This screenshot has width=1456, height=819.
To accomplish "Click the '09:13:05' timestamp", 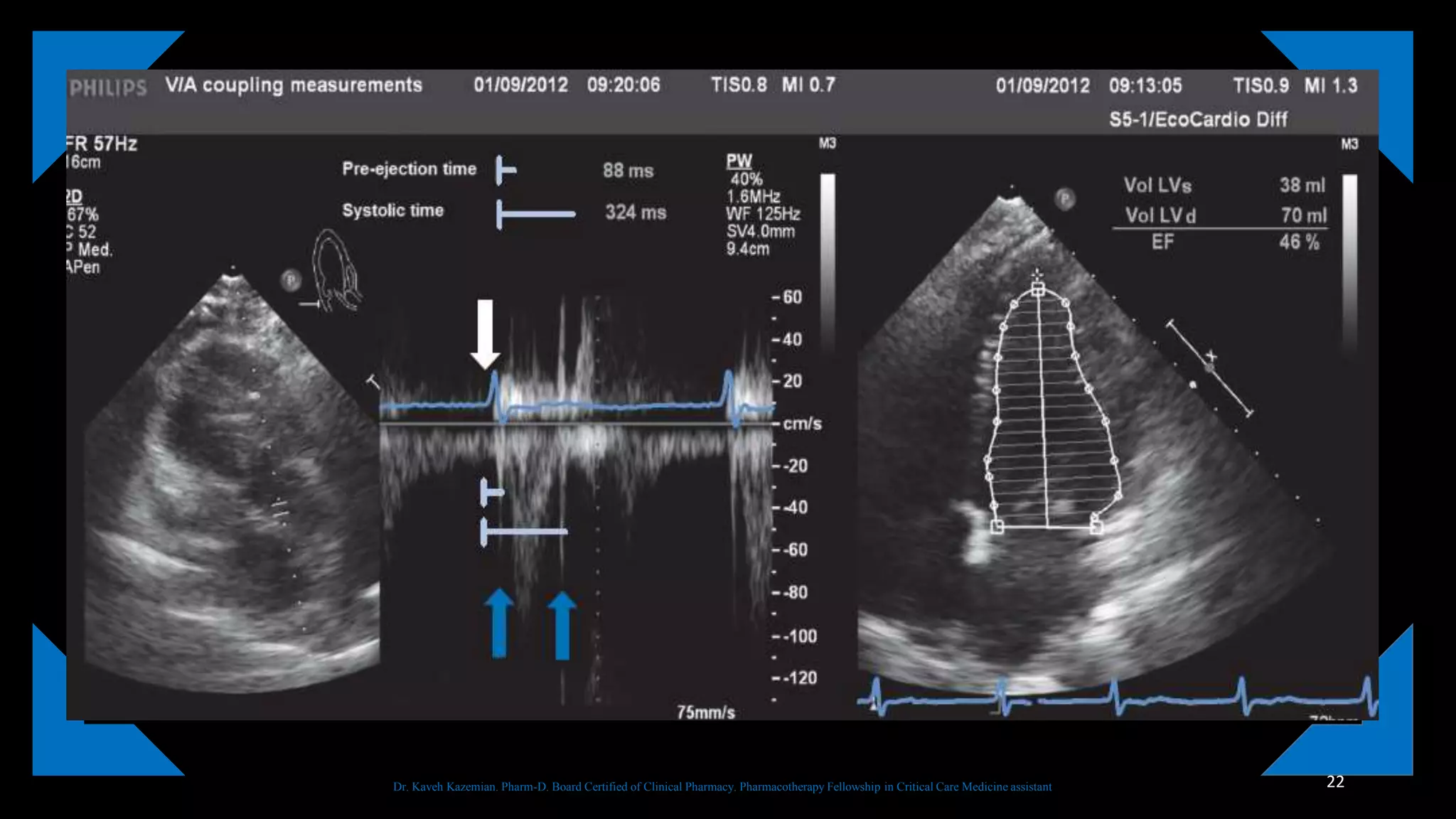I will pyautogui.click(x=1145, y=86).
